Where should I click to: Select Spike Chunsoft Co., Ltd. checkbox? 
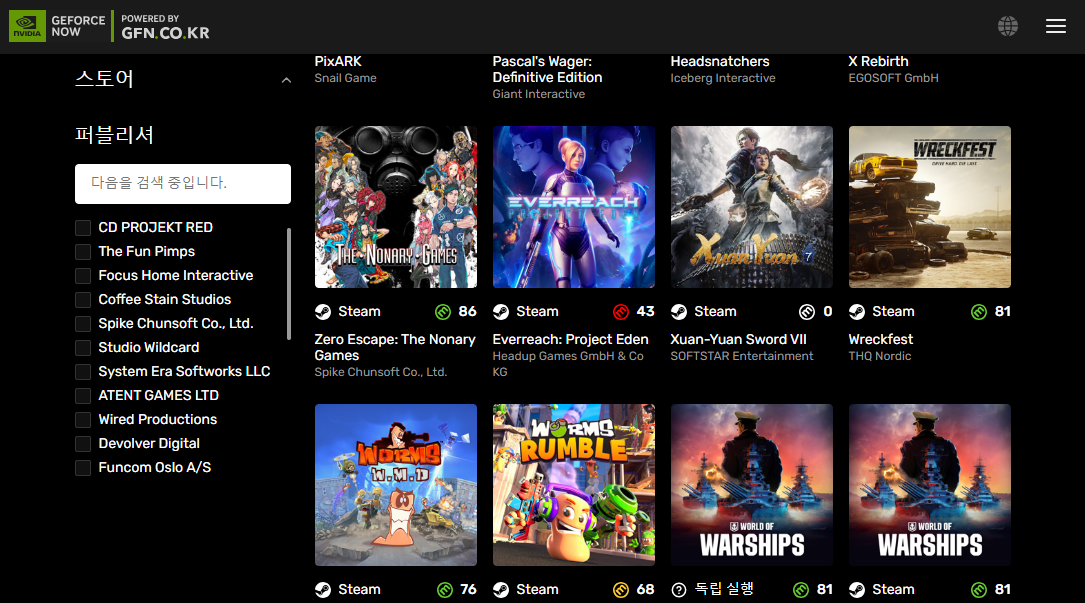83,324
